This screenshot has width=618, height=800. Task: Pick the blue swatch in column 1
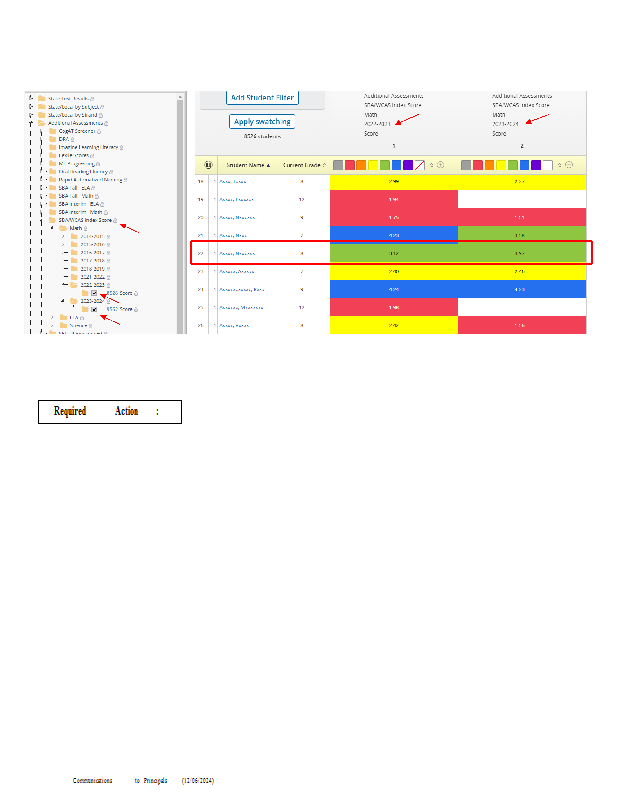pyautogui.click(x=397, y=165)
